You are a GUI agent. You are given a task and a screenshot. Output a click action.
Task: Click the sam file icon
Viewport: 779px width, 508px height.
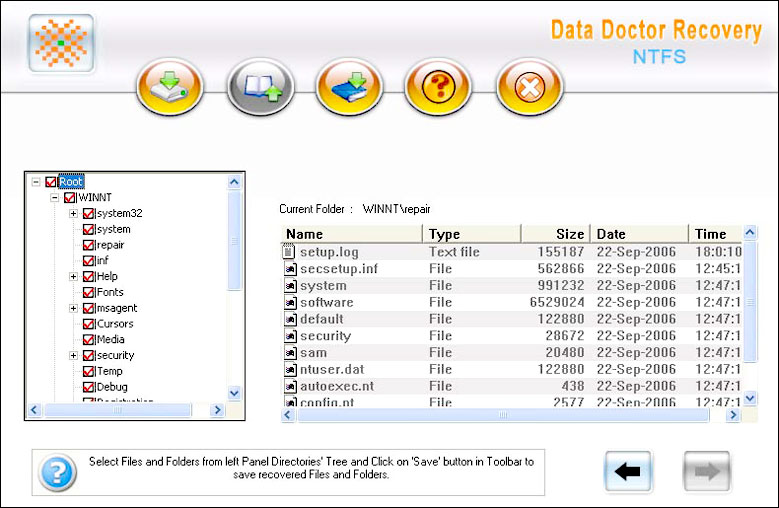[290, 353]
